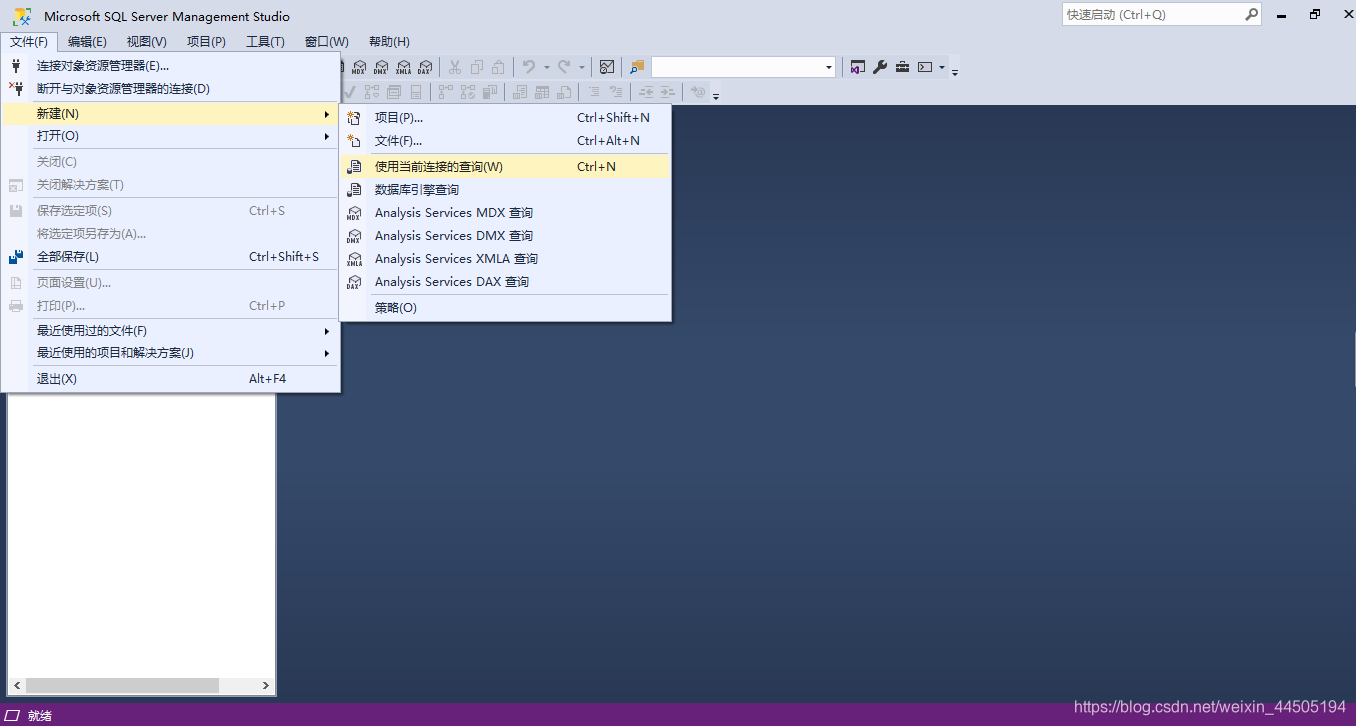Open the toolbar search combo box dropdown arrow
1356x726 pixels.
[x=829, y=68]
